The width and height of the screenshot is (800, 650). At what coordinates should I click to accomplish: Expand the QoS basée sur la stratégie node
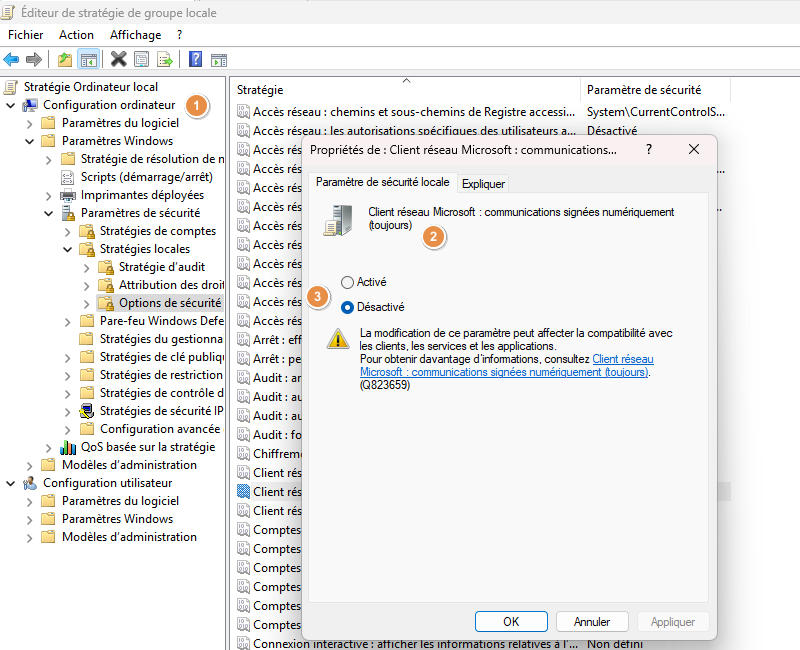coord(49,447)
